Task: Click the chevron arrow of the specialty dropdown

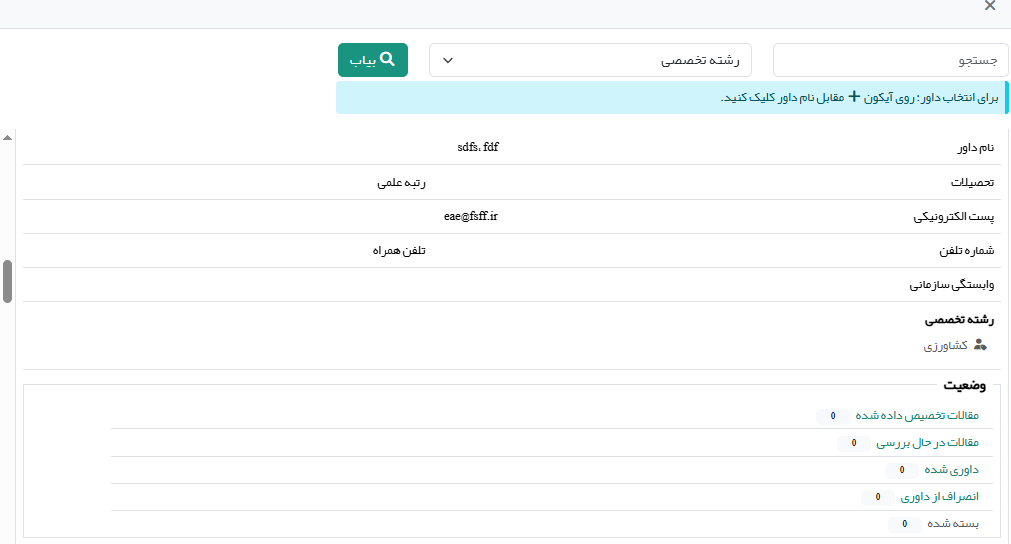Action: 448,60
